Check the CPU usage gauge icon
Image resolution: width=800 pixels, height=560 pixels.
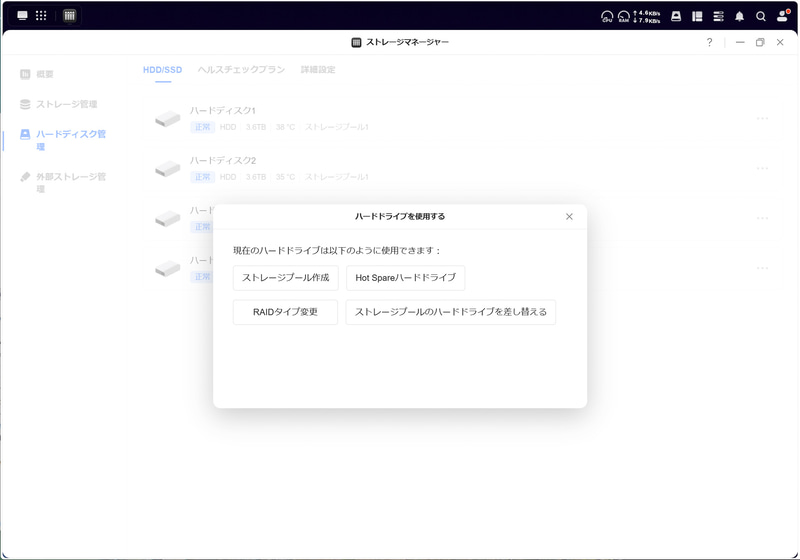pos(607,17)
